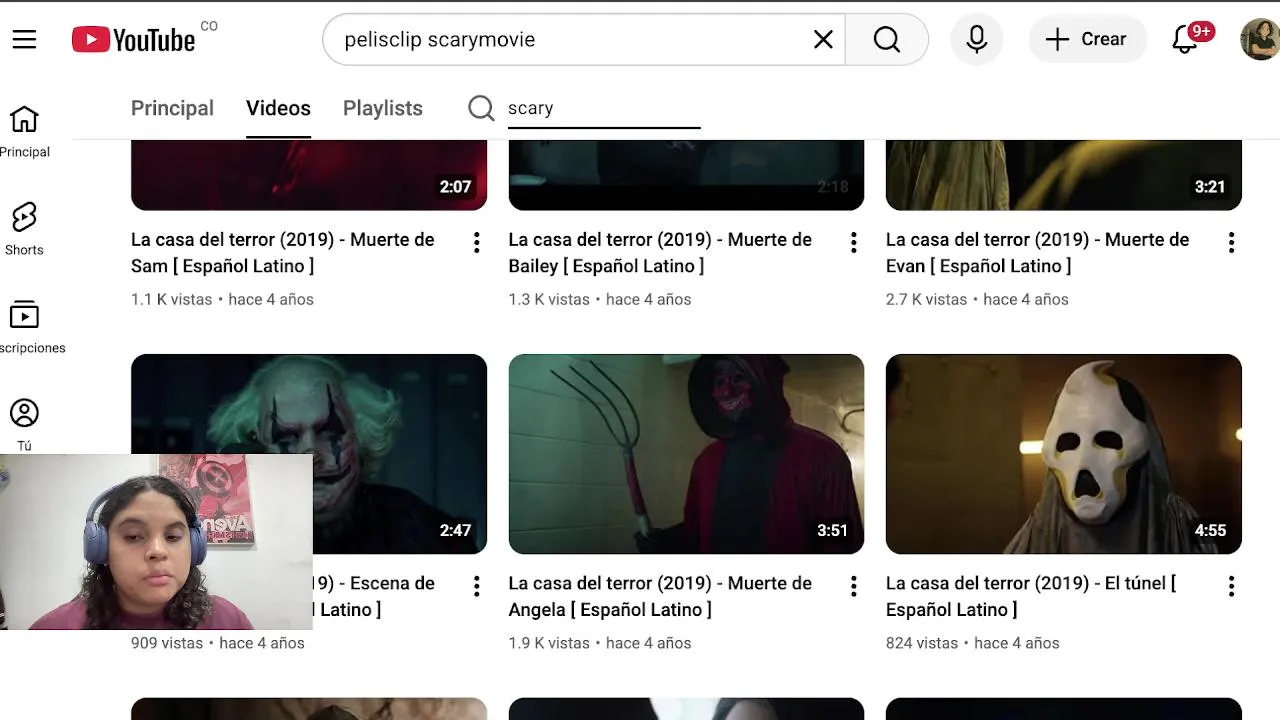
Task: Open video title Muerte de Evan
Action: click(x=1037, y=253)
